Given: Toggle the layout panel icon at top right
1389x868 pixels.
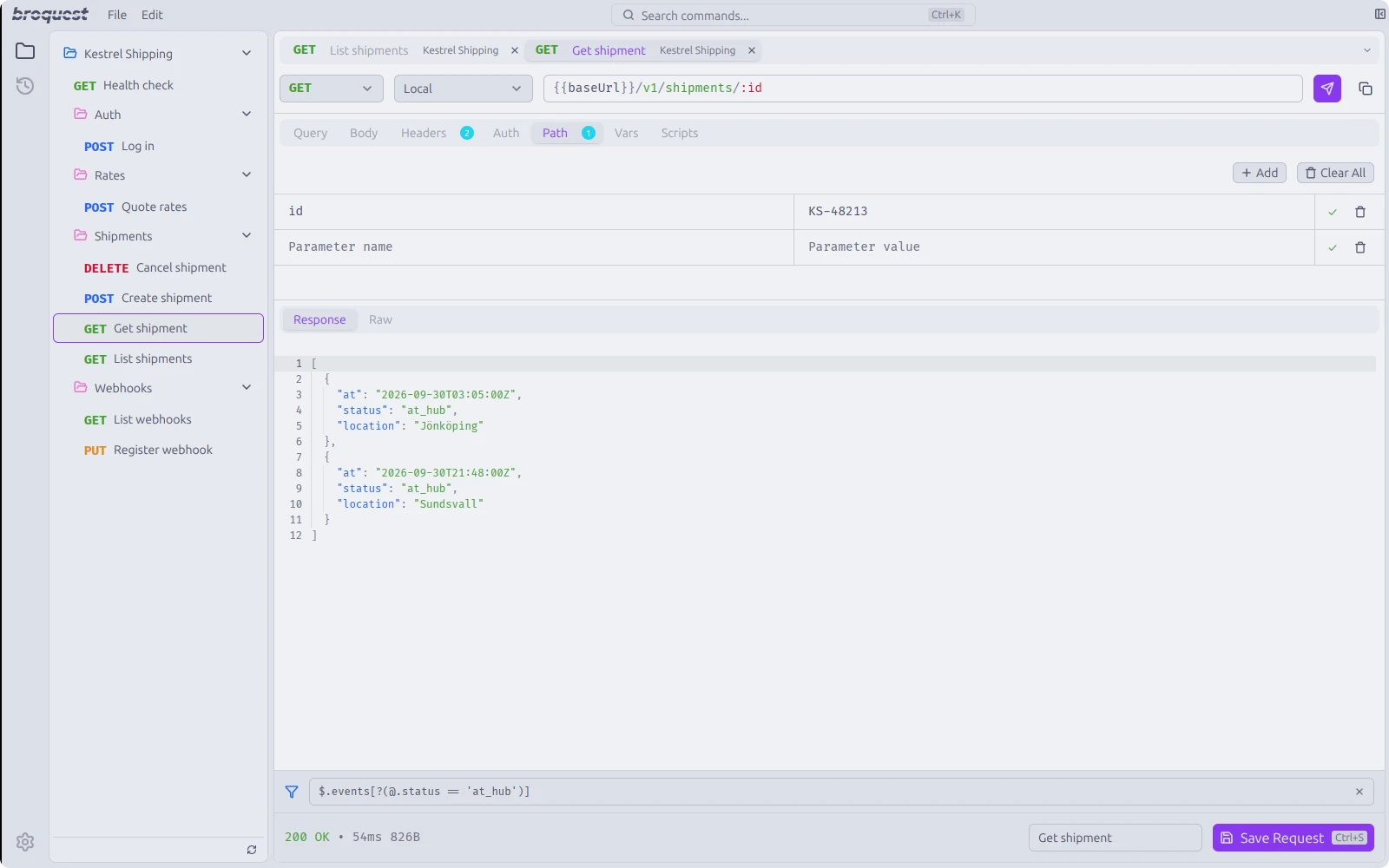Looking at the screenshot, I should click(x=1380, y=14).
